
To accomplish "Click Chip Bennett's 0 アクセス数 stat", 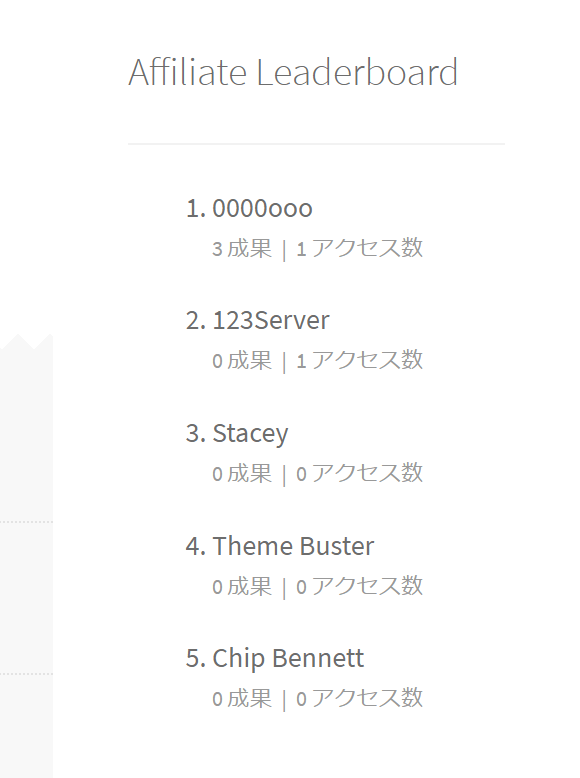I will [360, 699].
